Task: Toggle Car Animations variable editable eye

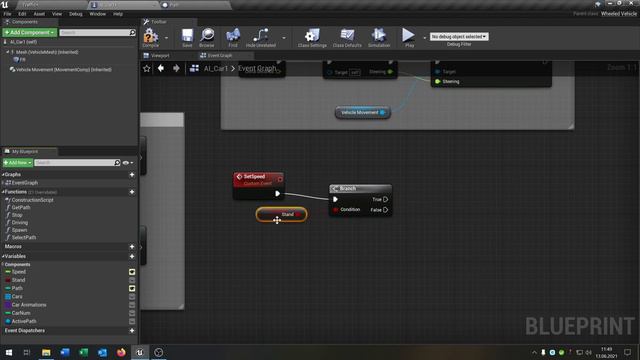Action: [x=132, y=305]
